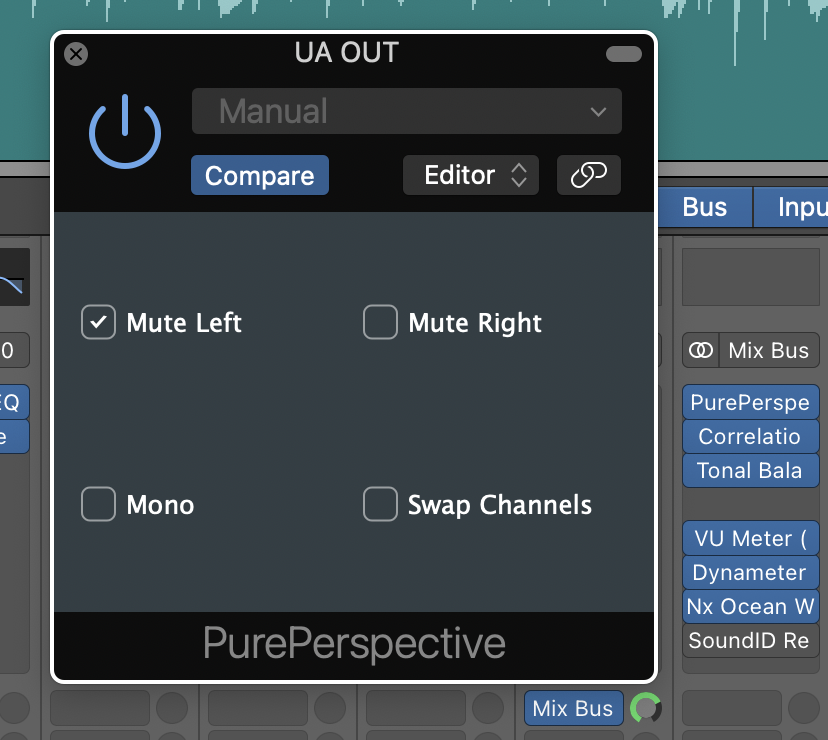Open the Nx Ocean W plugin slot
This screenshot has width=828, height=740.
tap(750, 606)
